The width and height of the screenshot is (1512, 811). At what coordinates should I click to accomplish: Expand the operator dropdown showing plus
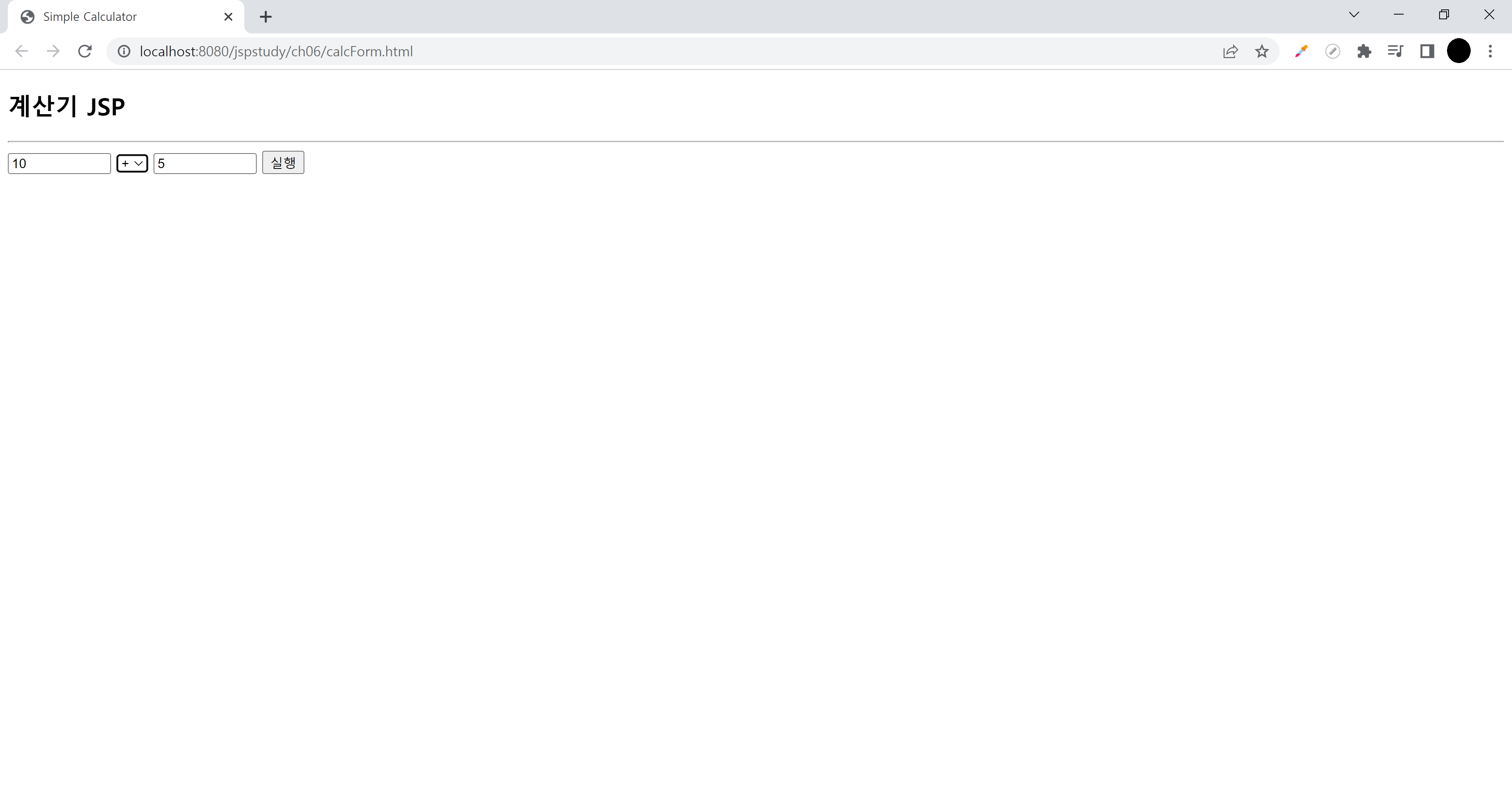132,164
